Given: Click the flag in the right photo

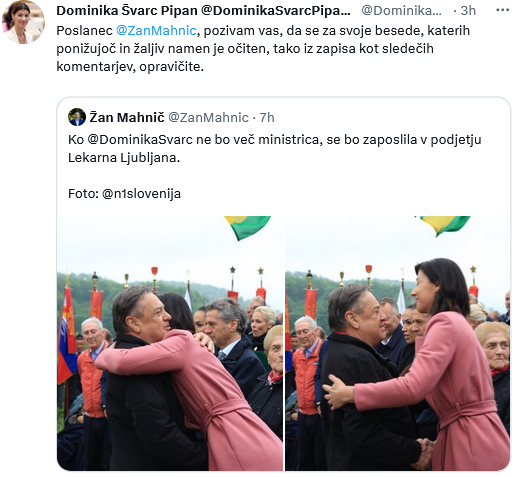Looking at the screenshot, I should [x=444, y=225].
